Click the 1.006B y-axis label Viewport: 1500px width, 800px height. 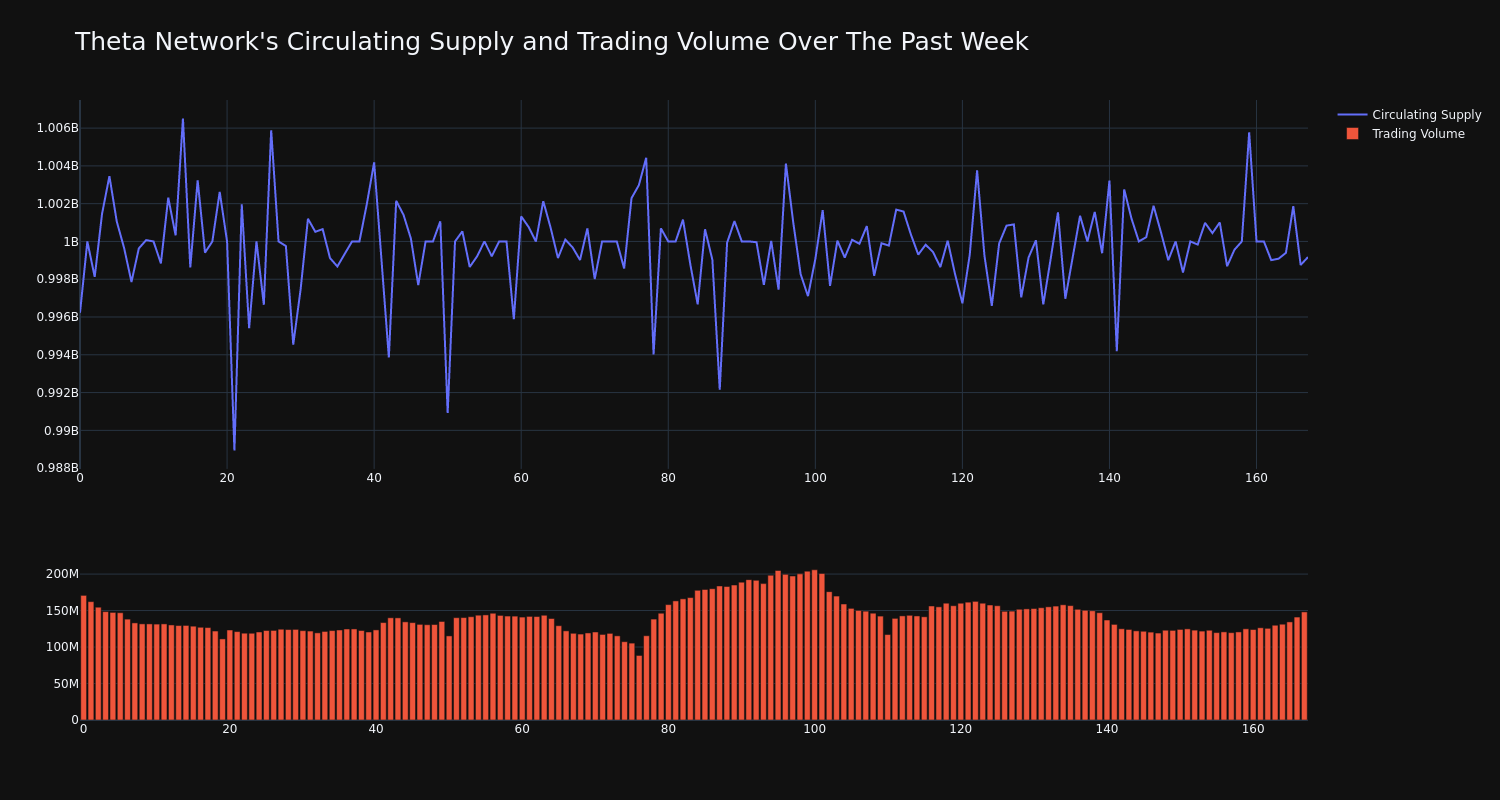click(57, 128)
